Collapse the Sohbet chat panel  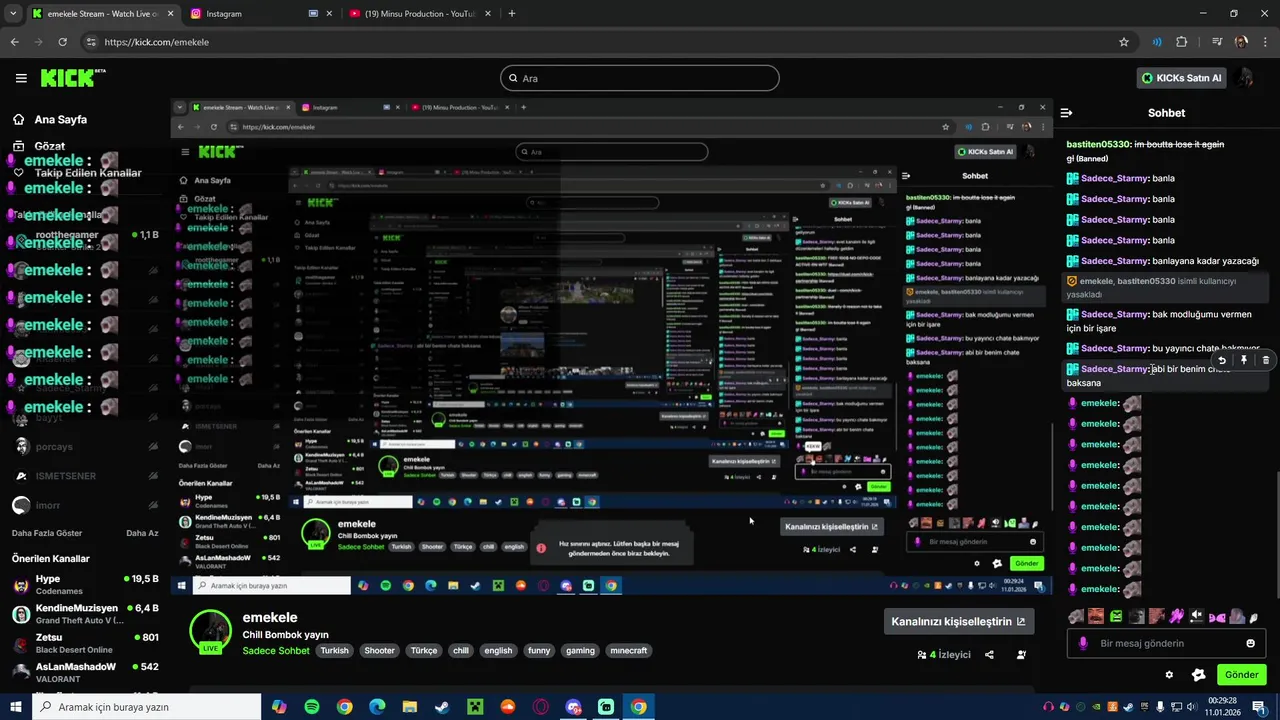click(x=1066, y=113)
